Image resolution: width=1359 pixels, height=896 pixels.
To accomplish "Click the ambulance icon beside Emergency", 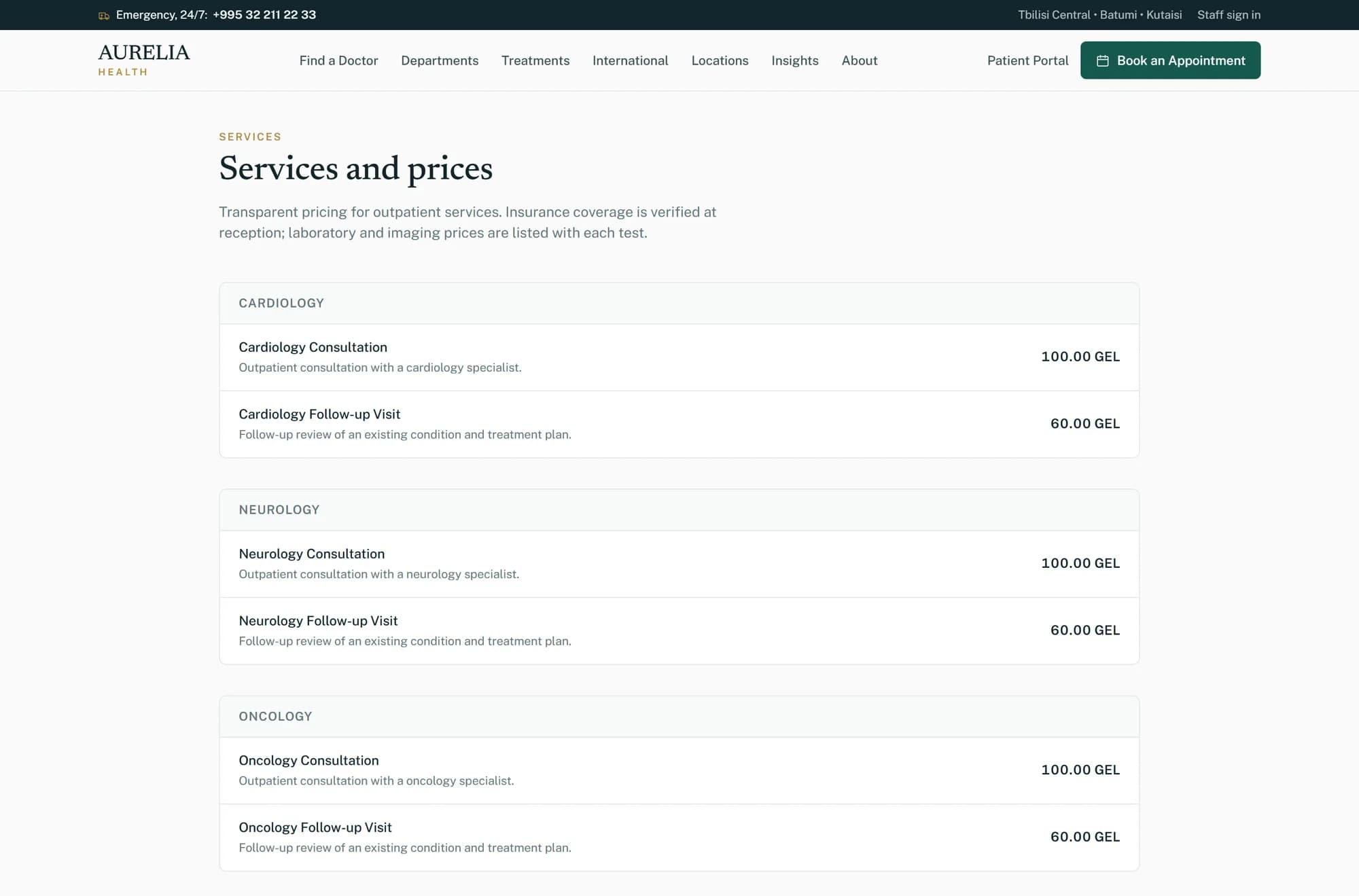I will (104, 15).
